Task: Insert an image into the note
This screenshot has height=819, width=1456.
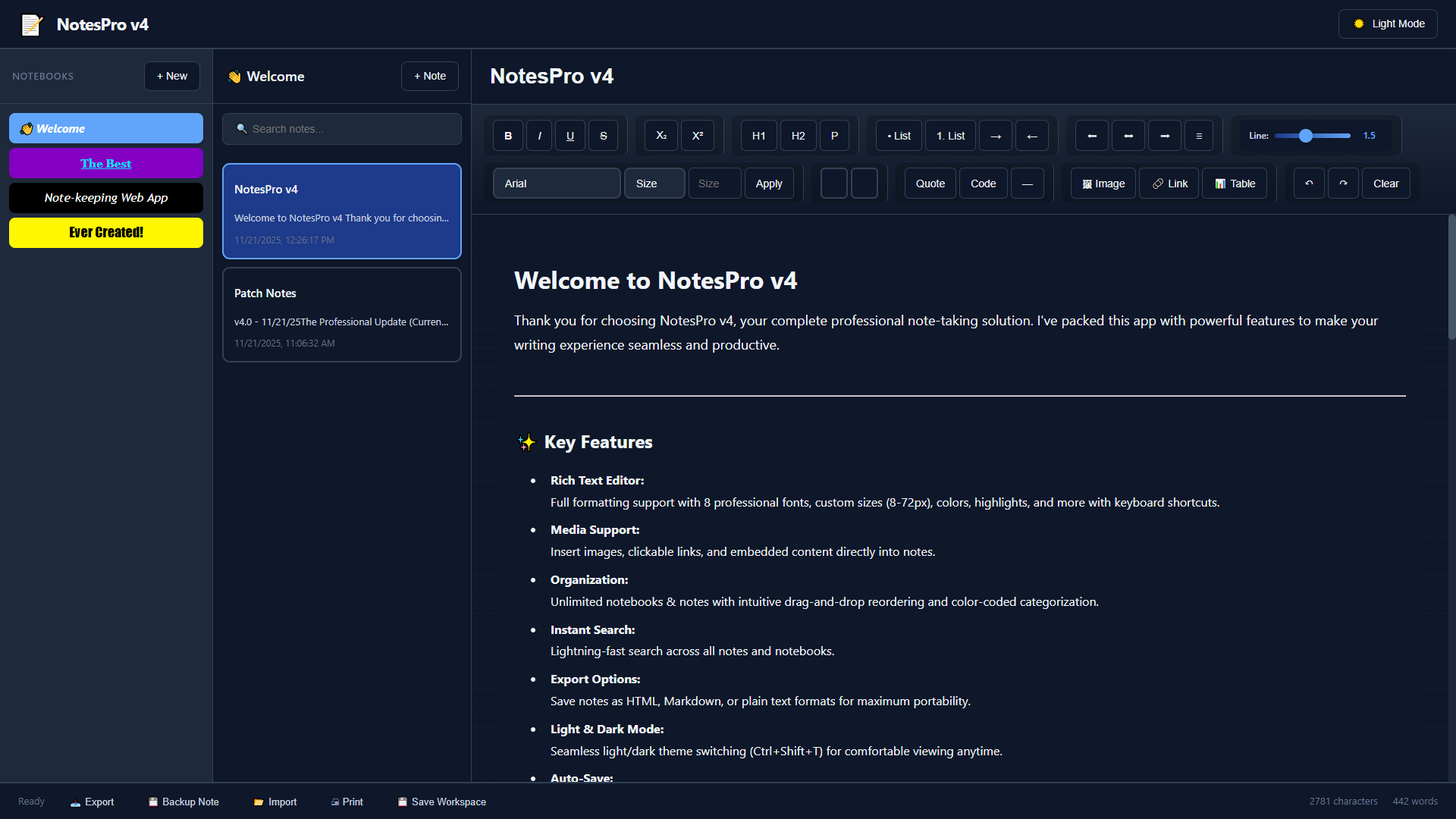Action: [x=1102, y=183]
